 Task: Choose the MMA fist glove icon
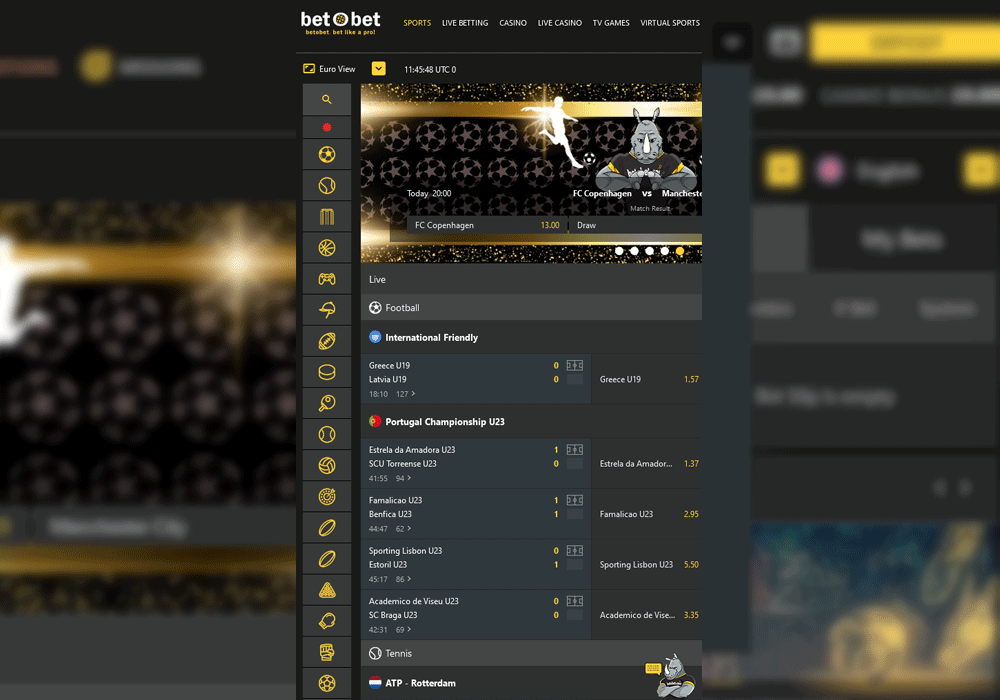[x=327, y=652]
